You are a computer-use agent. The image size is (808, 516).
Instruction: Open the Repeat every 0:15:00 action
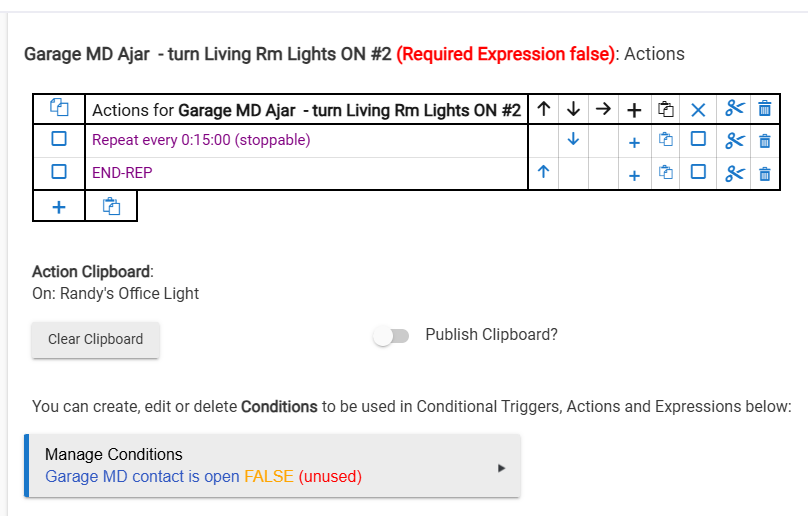pyautogui.click(x=201, y=140)
